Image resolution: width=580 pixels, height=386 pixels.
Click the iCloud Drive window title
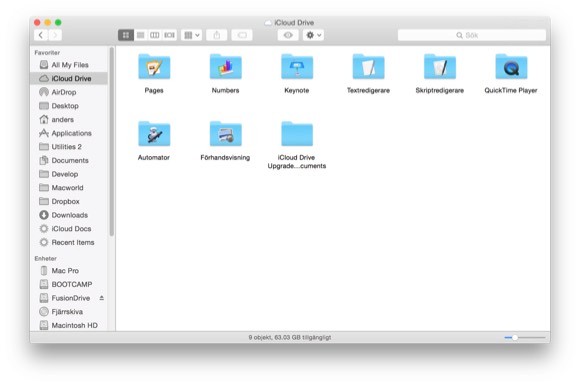click(294, 23)
